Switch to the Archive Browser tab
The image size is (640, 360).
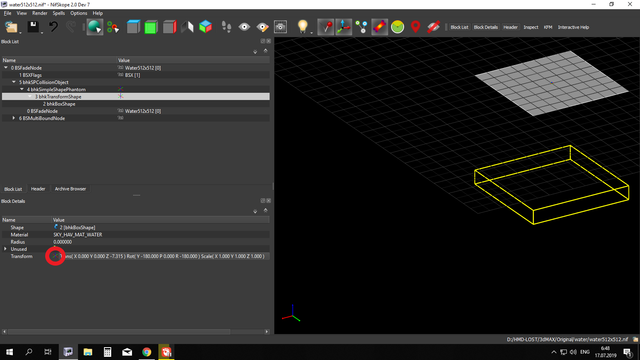coord(70,189)
